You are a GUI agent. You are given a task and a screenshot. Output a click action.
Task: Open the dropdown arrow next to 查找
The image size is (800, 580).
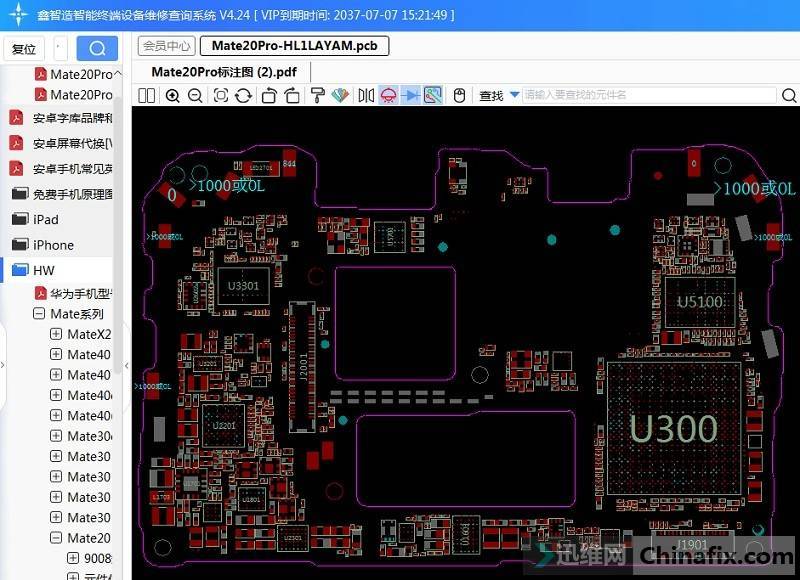pos(514,95)
